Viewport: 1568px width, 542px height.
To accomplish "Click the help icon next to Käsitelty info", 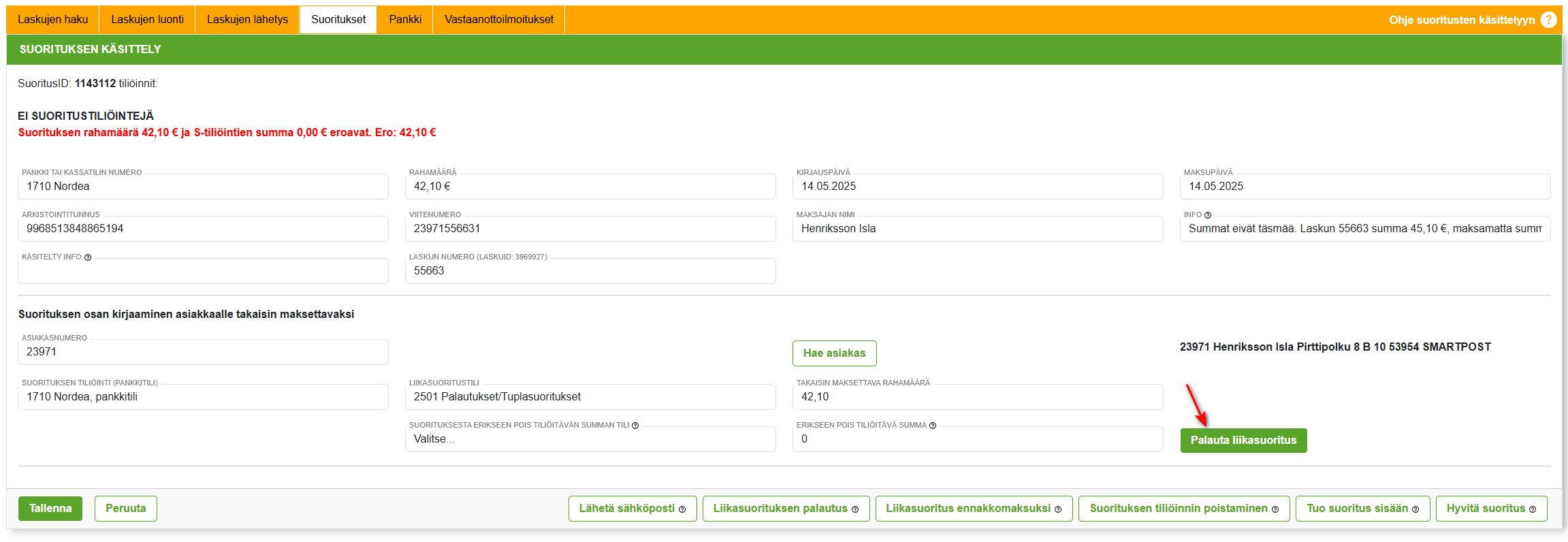I will click(x=88, y=257).
